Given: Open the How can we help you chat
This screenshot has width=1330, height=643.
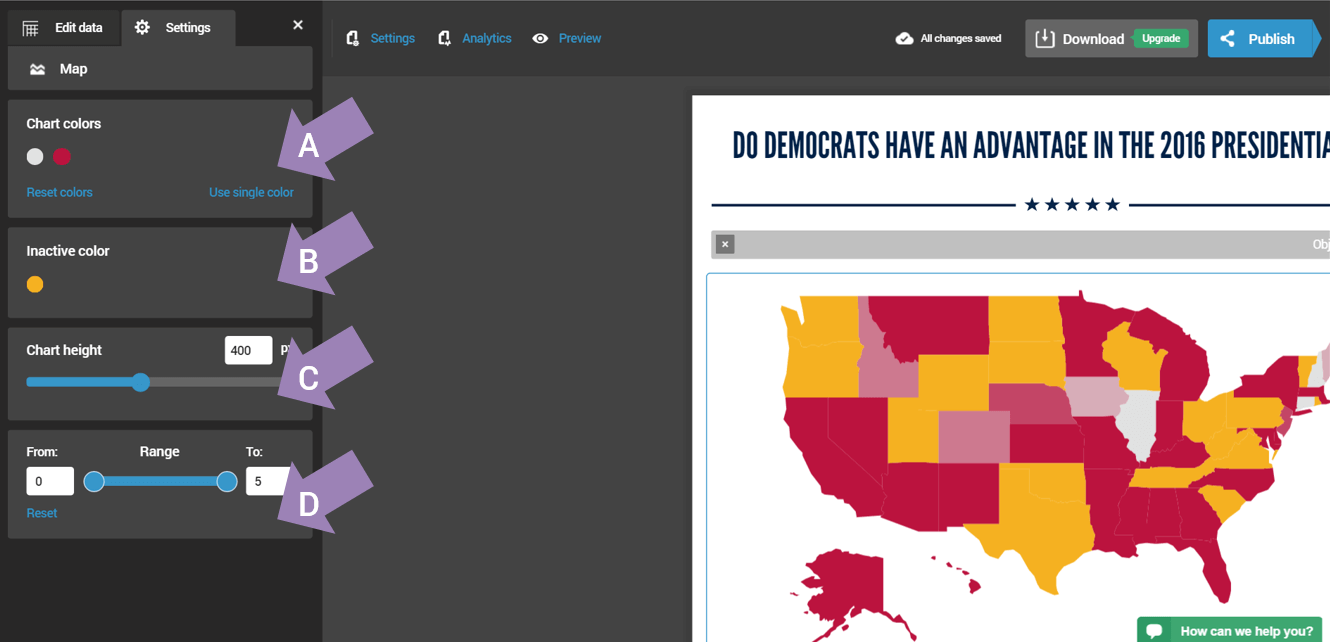Looking at the screenshot, I should click(1229, 630).
